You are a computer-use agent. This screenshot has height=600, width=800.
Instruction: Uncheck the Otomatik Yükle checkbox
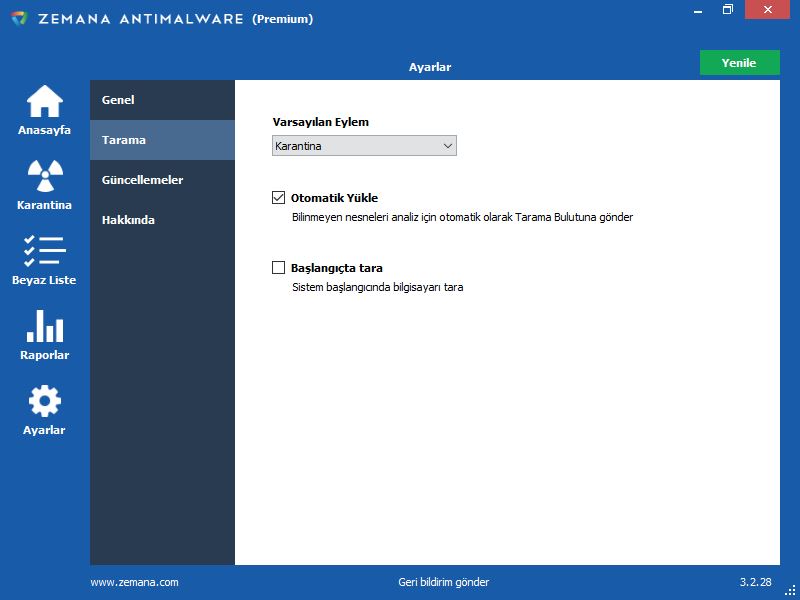click(278, 197)
